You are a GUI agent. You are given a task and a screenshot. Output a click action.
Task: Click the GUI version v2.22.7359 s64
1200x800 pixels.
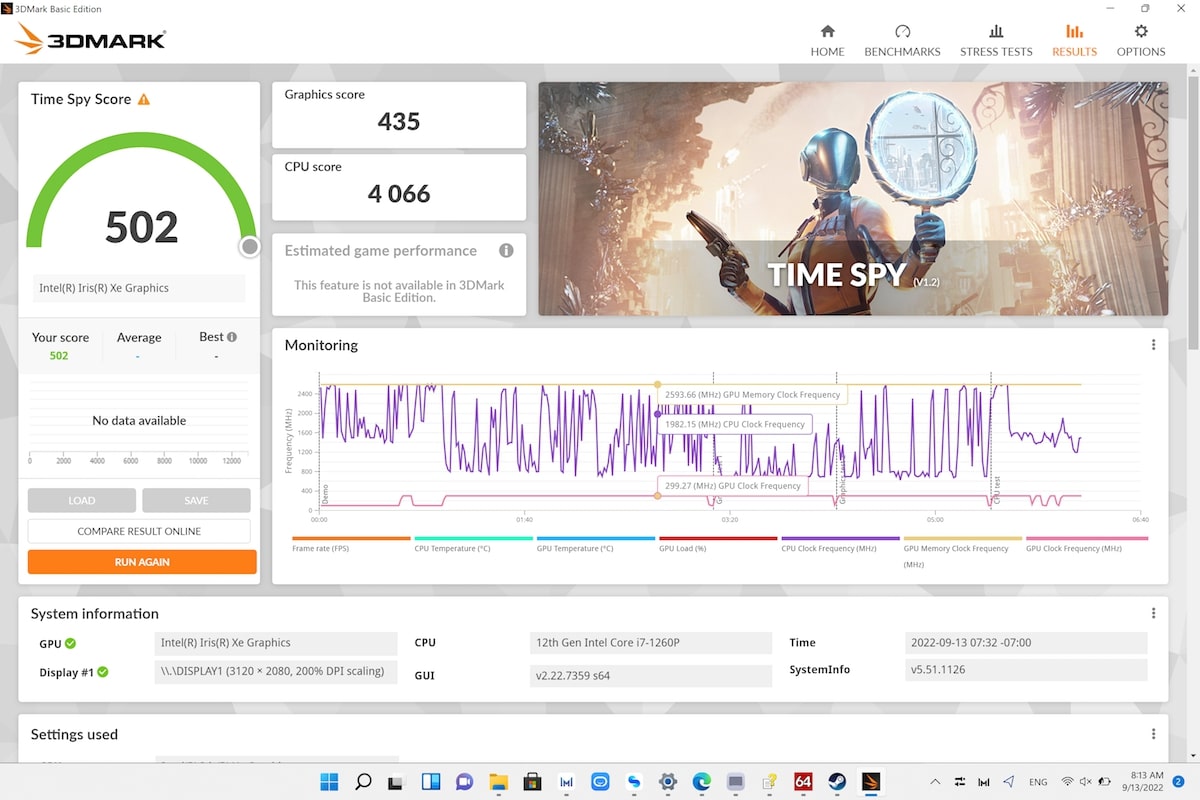[x=650, y=675]
